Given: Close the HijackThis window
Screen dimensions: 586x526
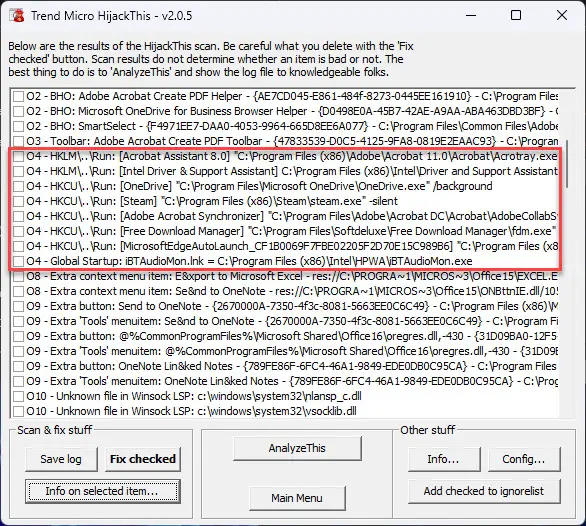Looking at the screenshot, I should pyautogui.click(x=562, y=15).
